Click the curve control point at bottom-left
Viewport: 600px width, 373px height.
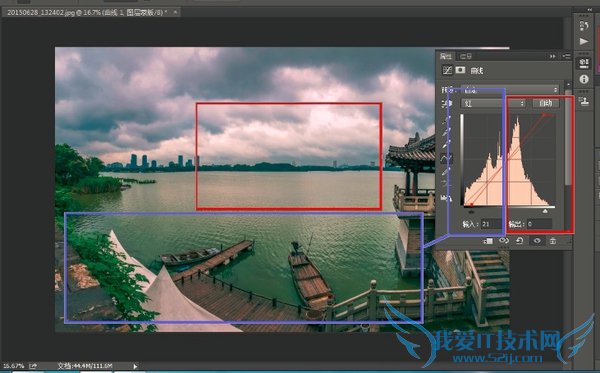click(471, 205)
